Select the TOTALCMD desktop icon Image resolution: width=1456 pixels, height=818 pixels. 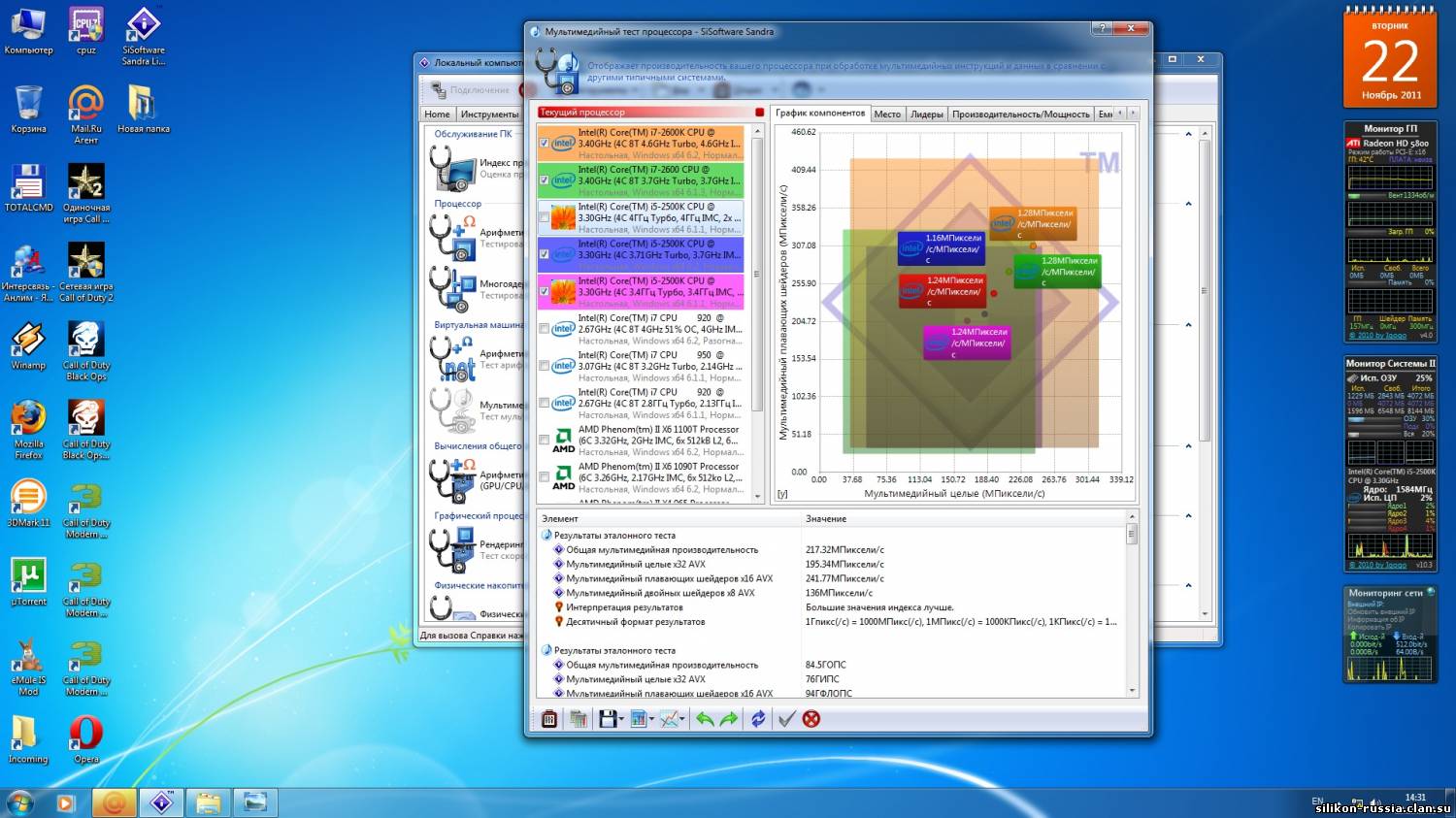(x=28, y=188)
